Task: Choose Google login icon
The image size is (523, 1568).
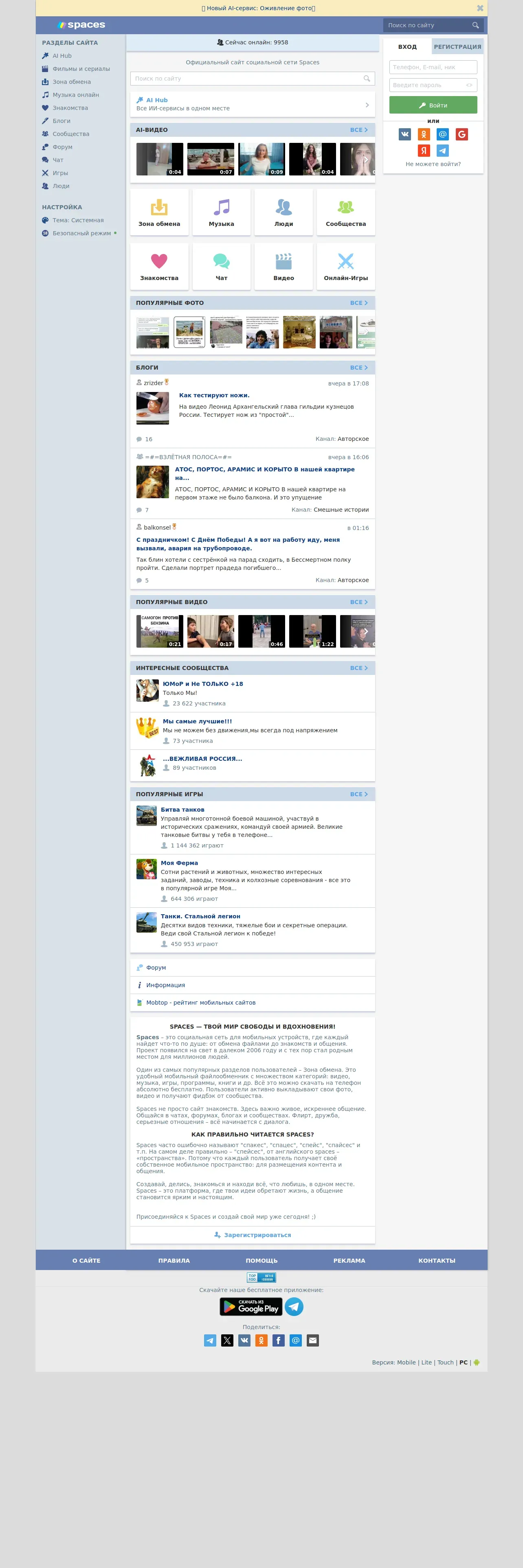Action: point(462,134)
